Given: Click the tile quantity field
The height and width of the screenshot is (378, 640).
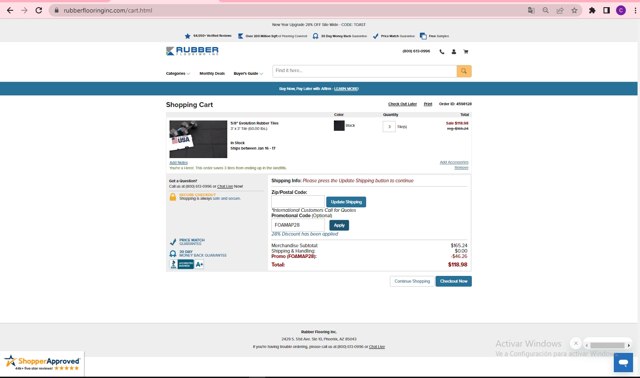Looking at the screenshot, I should tap(389, 127).
